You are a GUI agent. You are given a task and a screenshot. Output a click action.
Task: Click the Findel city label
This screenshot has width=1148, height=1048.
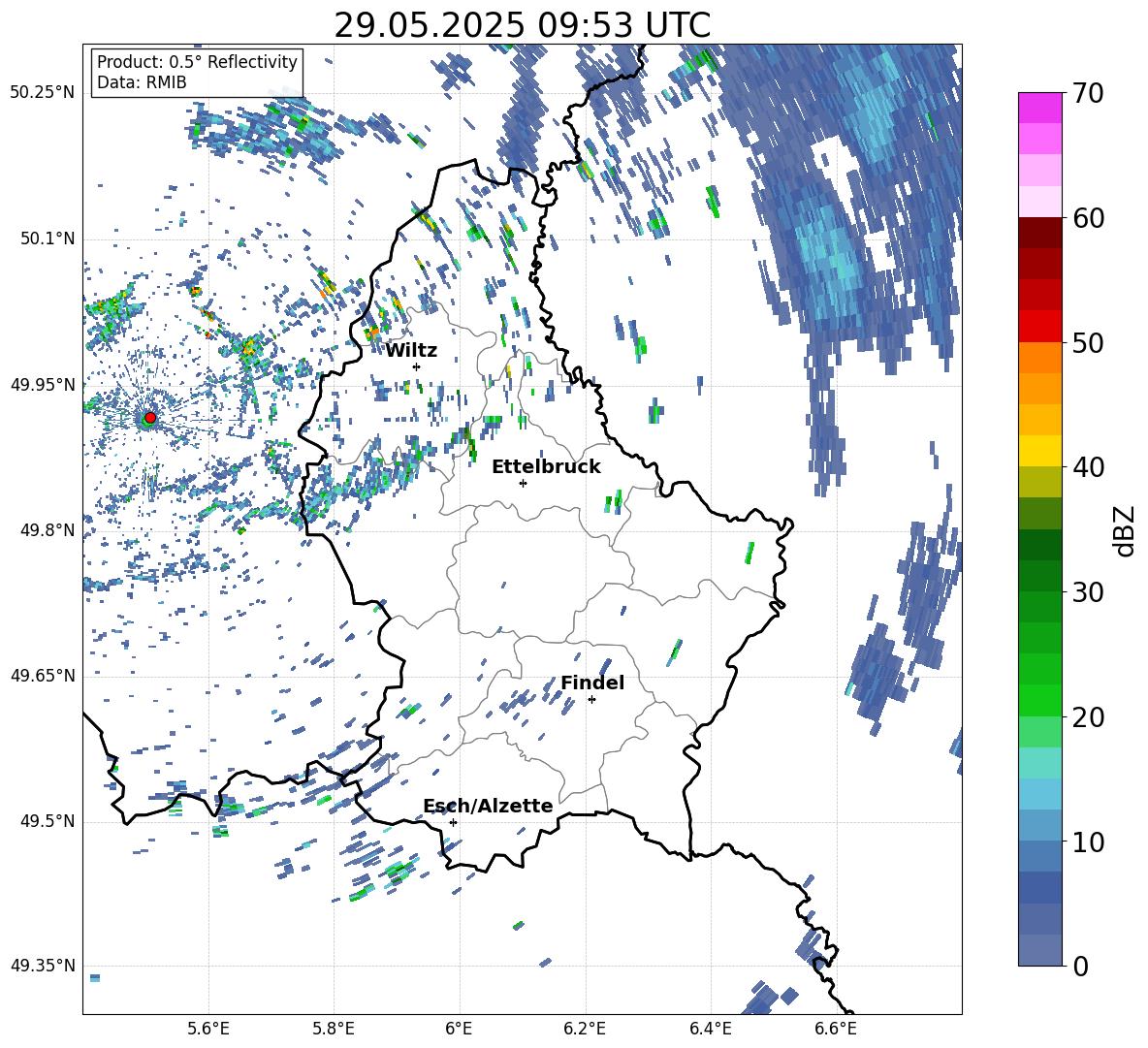pos(592,683)
